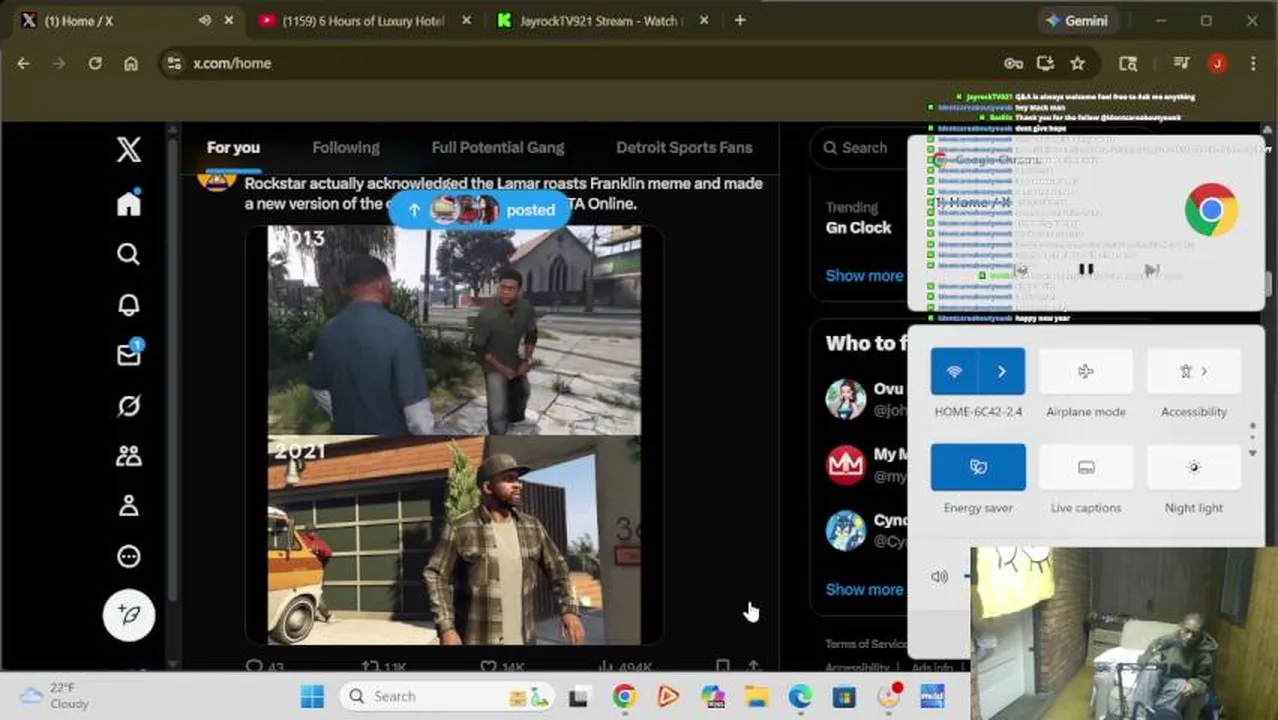Click Show more under Trending
The width and height of the screenshot is (1278, 720).
[x=864, y=276]
